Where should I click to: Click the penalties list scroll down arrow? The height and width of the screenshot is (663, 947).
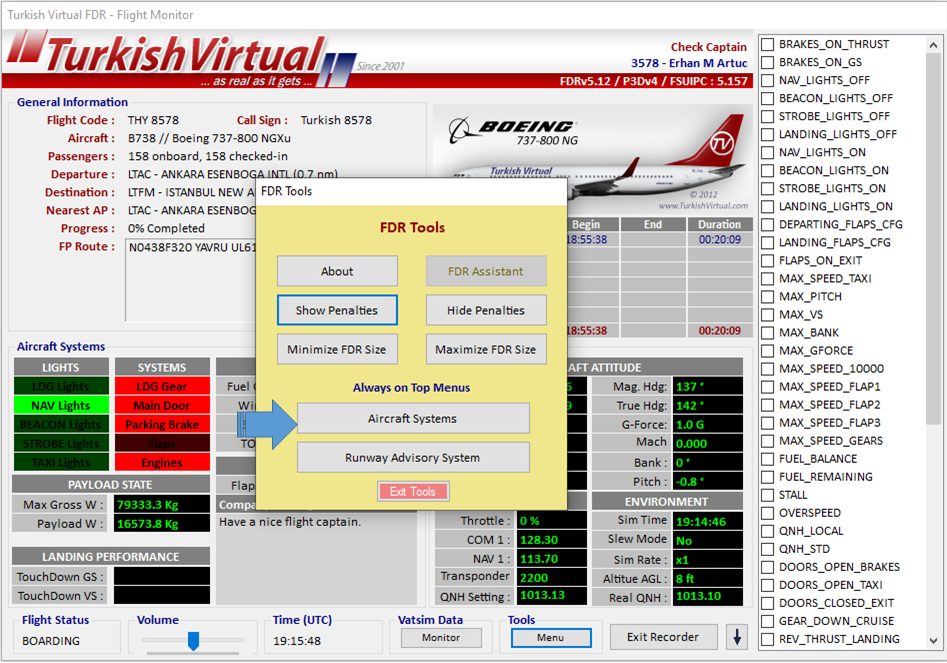click(934, 641)
